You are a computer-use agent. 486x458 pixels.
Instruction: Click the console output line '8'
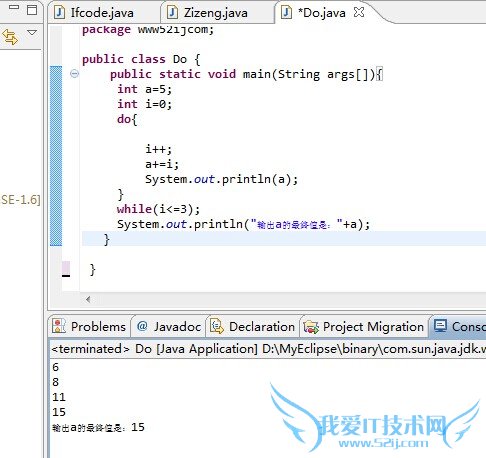(x=56, y=382)
